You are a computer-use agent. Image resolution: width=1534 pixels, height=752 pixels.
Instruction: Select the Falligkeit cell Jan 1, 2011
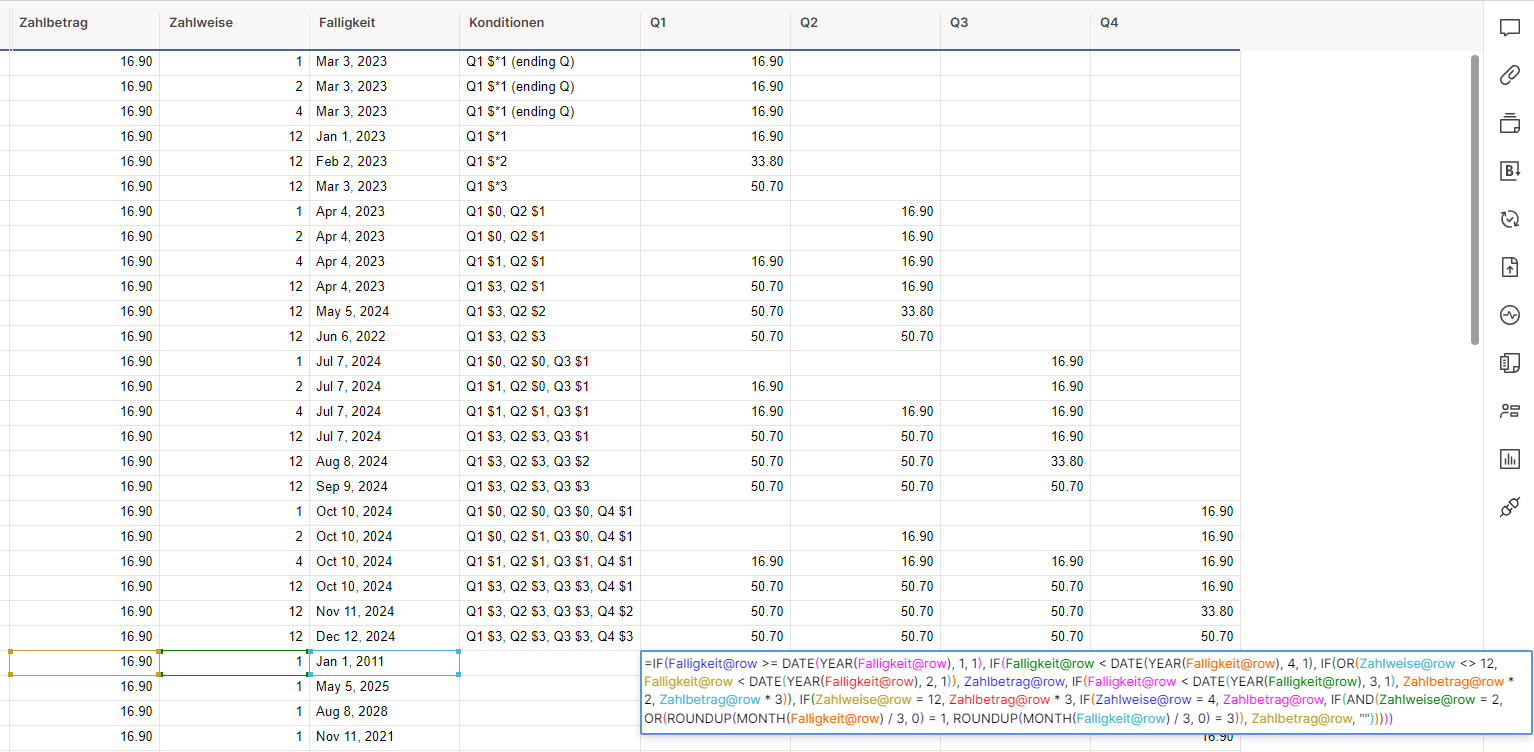click(x=385, y=661)
